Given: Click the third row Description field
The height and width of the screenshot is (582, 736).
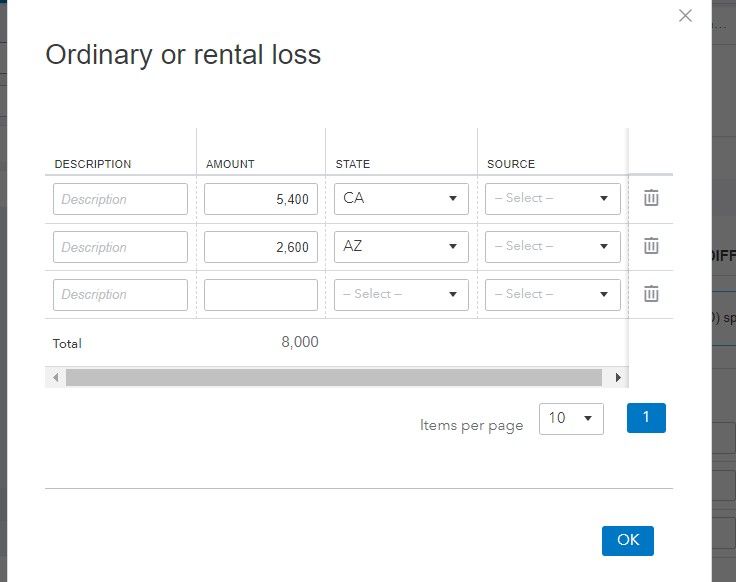Looking at the screenshot, I should 120,295.
